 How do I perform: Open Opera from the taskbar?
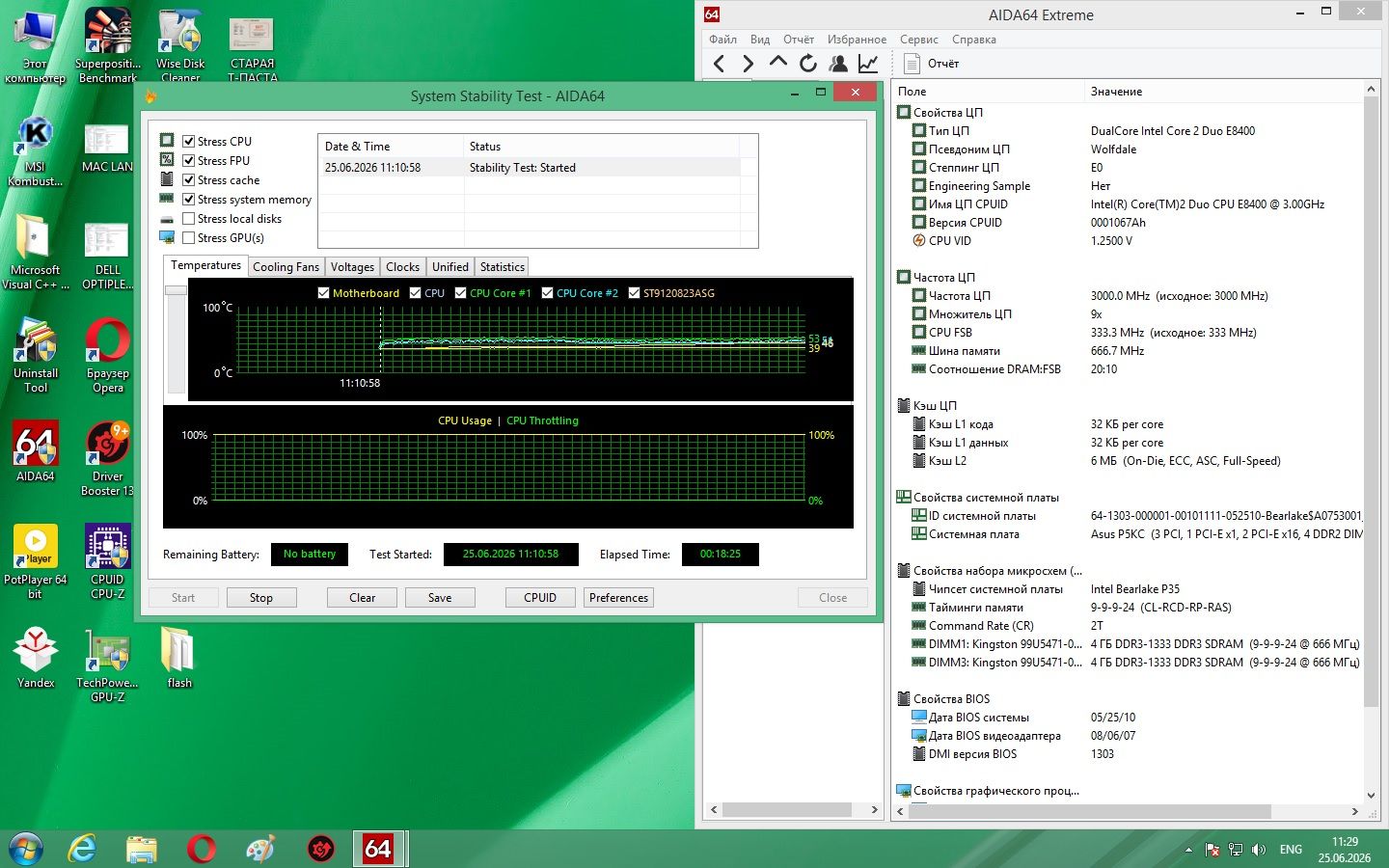(202, 849)
